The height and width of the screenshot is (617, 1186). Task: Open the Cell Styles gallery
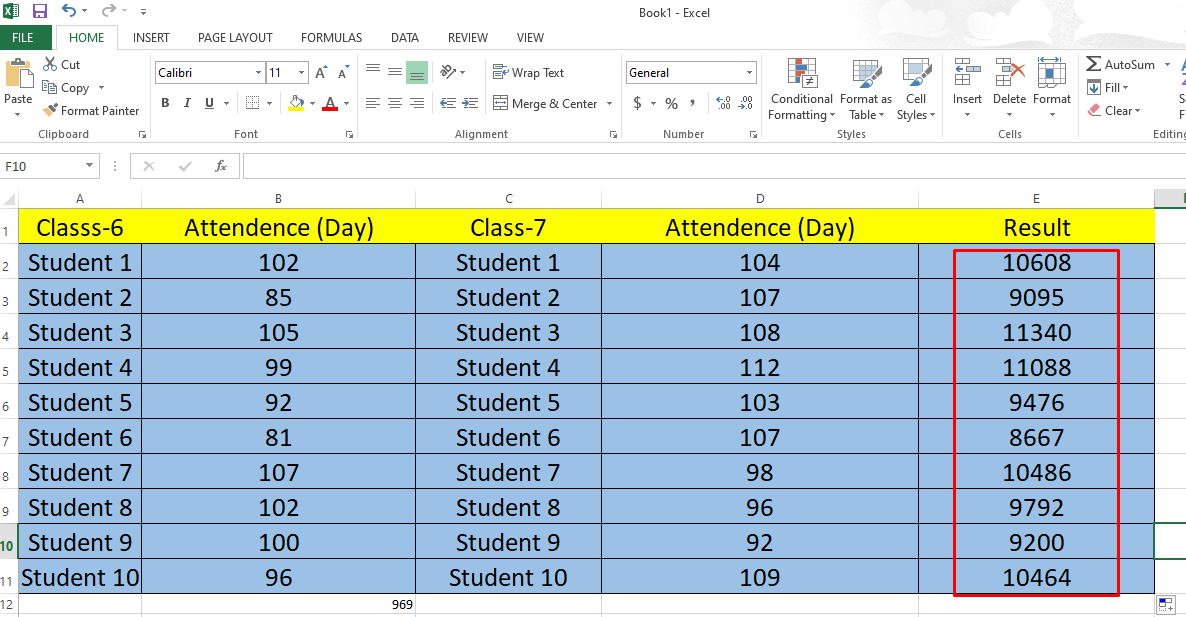click(916, 89)
